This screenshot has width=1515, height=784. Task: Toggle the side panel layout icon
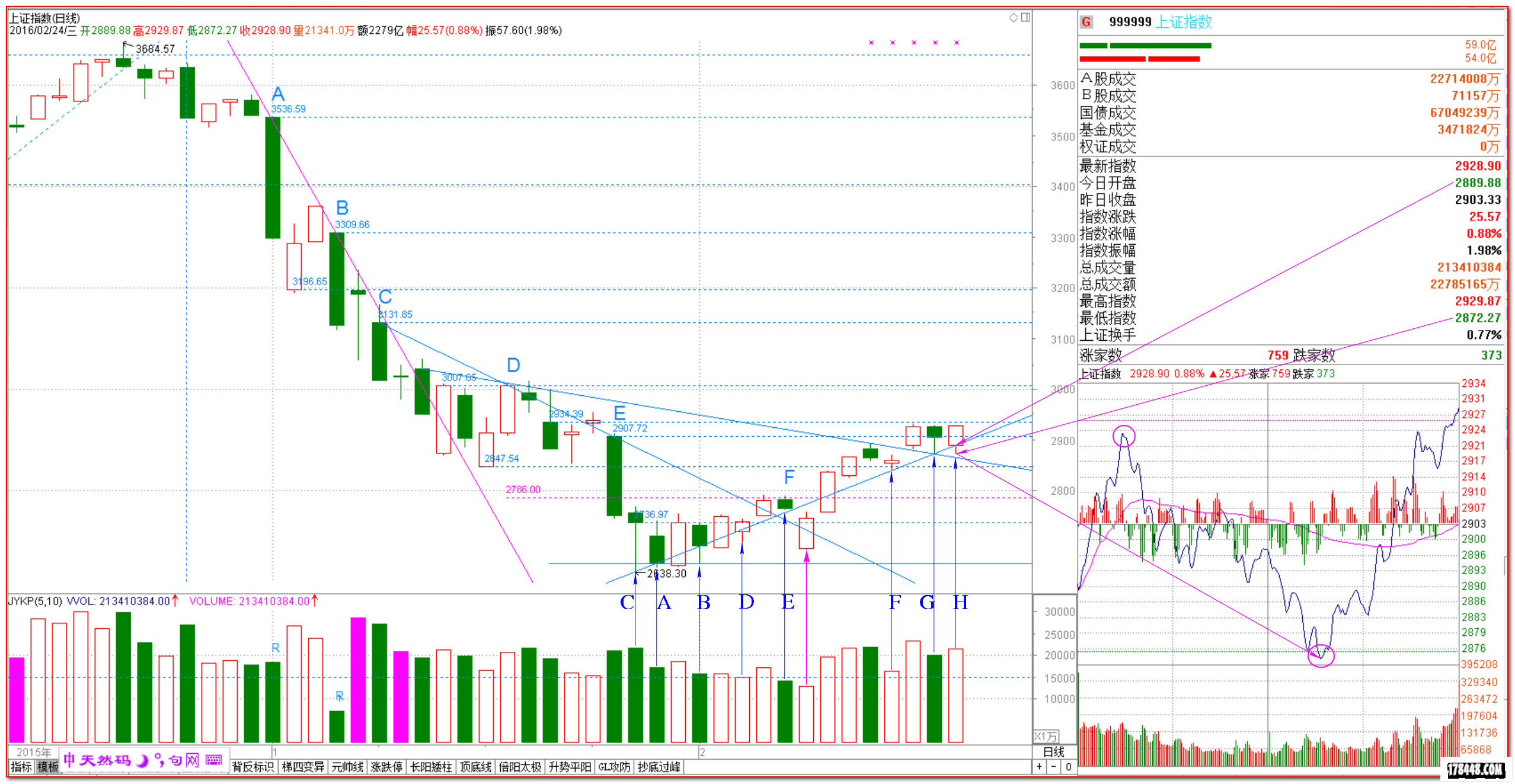(1025, 17)
